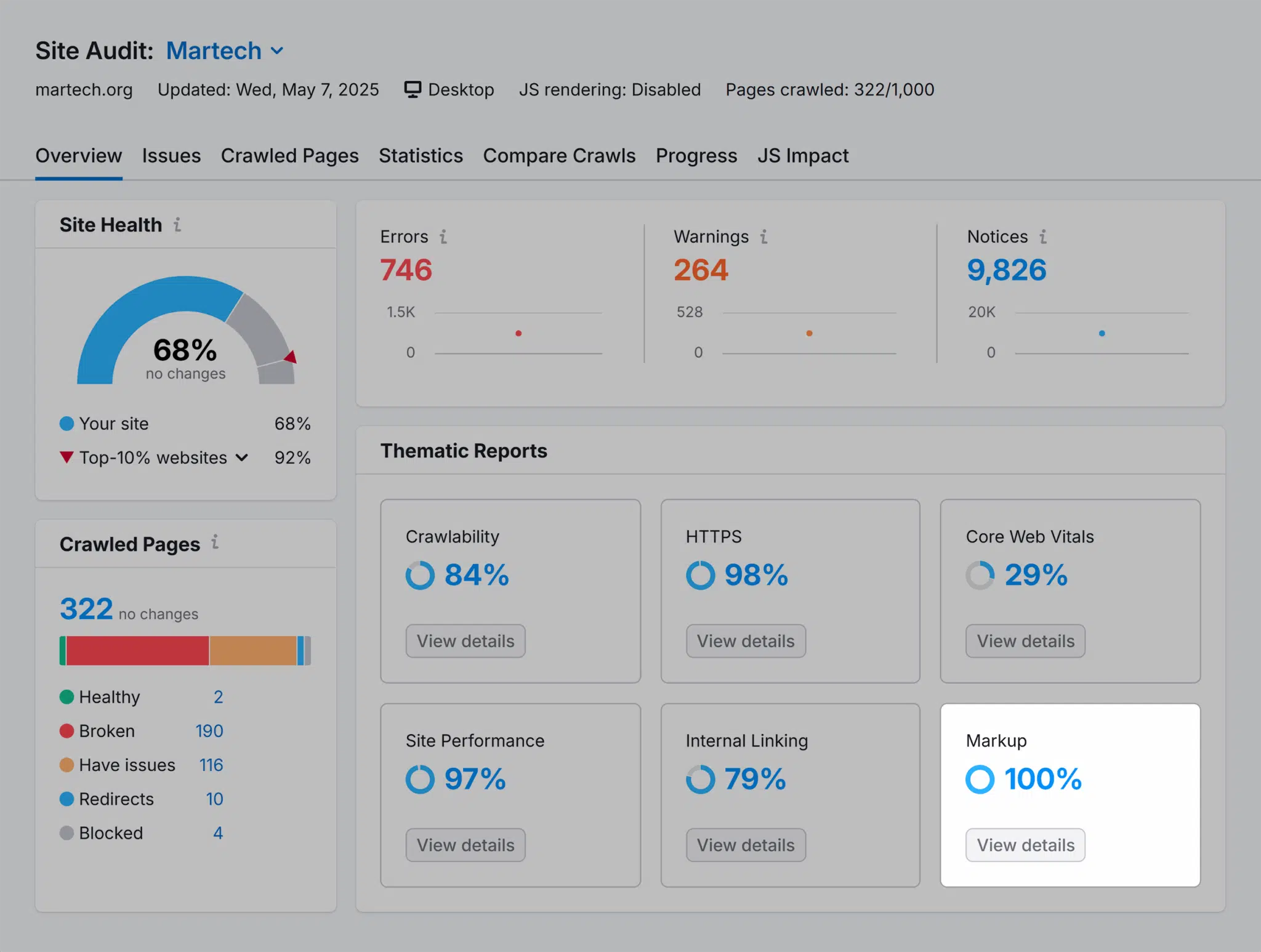
Task: Open the 746 errors count
Action: (x=406, y=270)
